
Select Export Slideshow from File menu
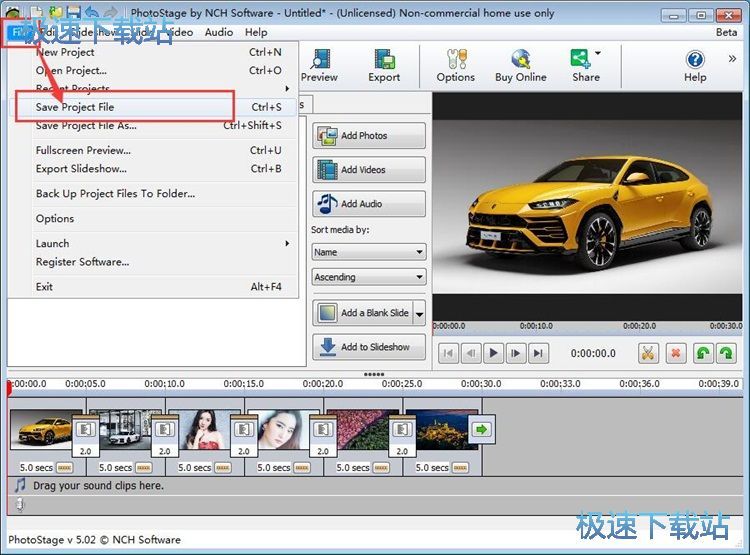coord(81,169)
